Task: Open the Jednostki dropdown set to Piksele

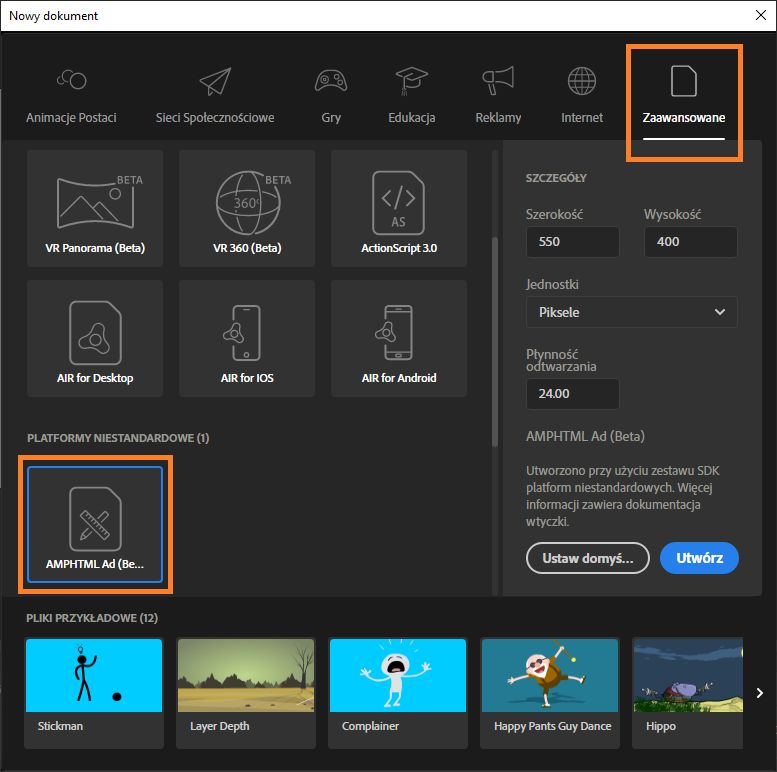Action: (x=631, y=312)
